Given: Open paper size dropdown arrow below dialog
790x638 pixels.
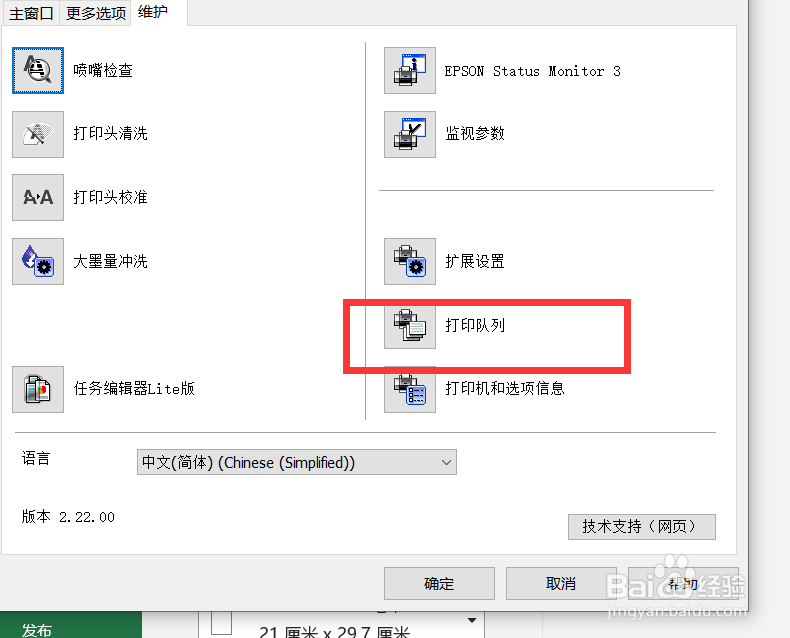Looking at the screenshot, I should 472,620.
